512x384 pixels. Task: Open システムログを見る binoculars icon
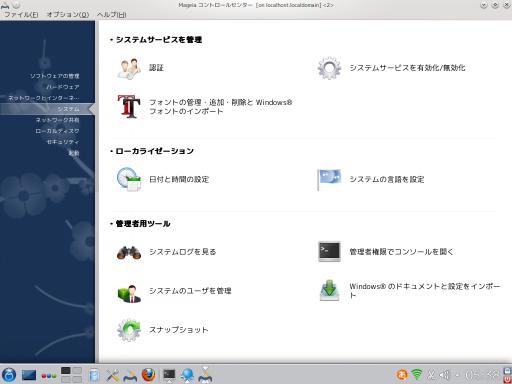[x=129, y=252]
